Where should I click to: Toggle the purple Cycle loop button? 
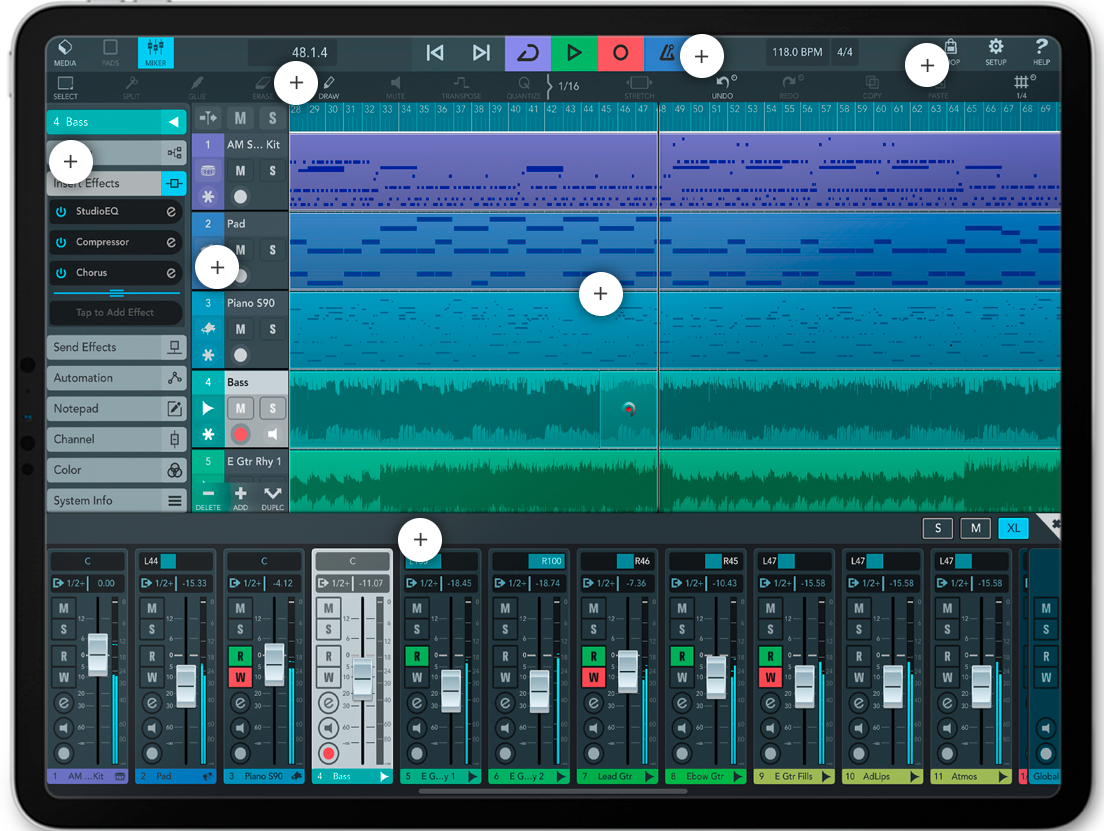click(527, 53)
